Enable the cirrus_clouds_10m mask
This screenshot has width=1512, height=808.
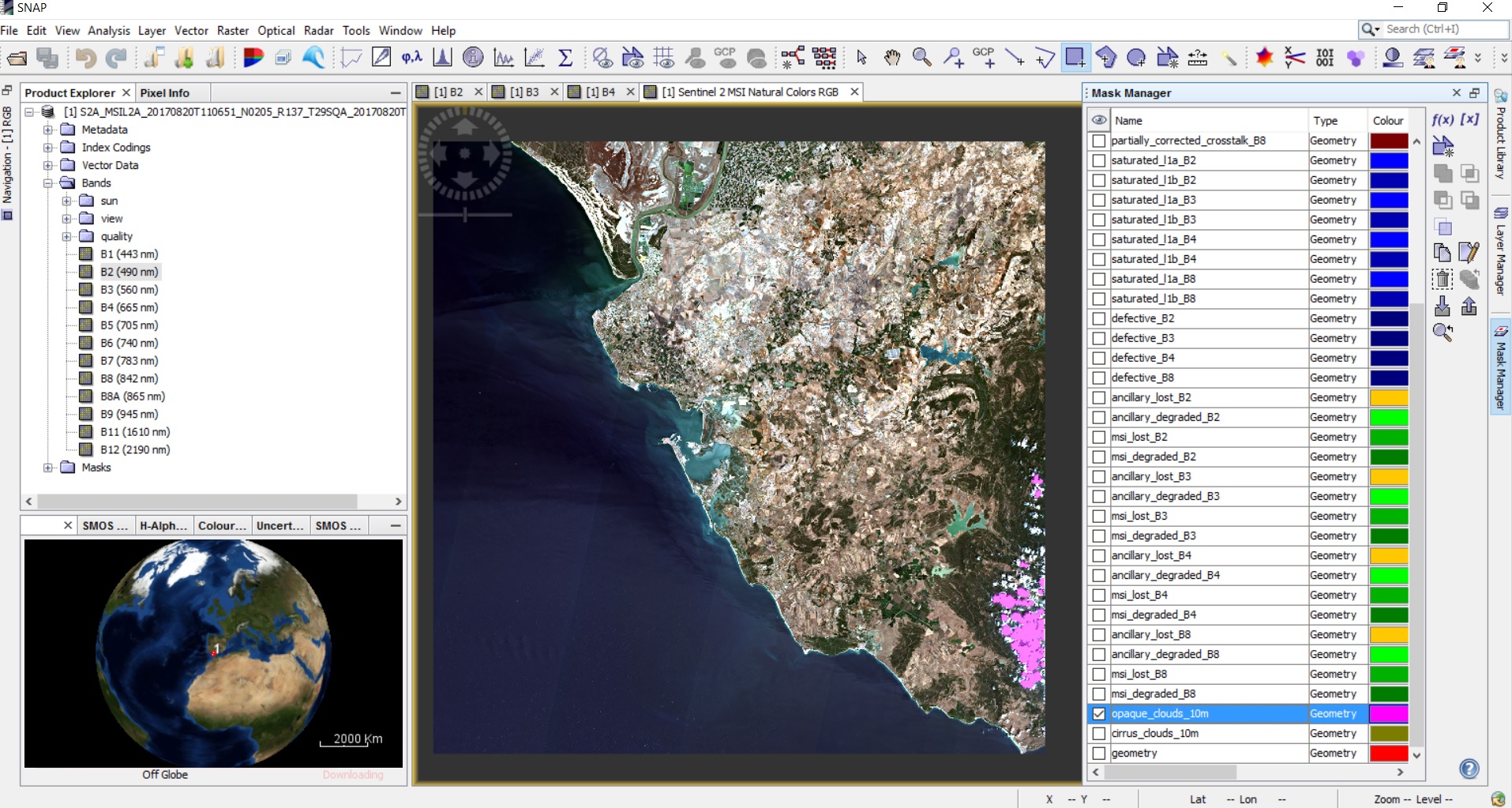tap(1098, 733)
